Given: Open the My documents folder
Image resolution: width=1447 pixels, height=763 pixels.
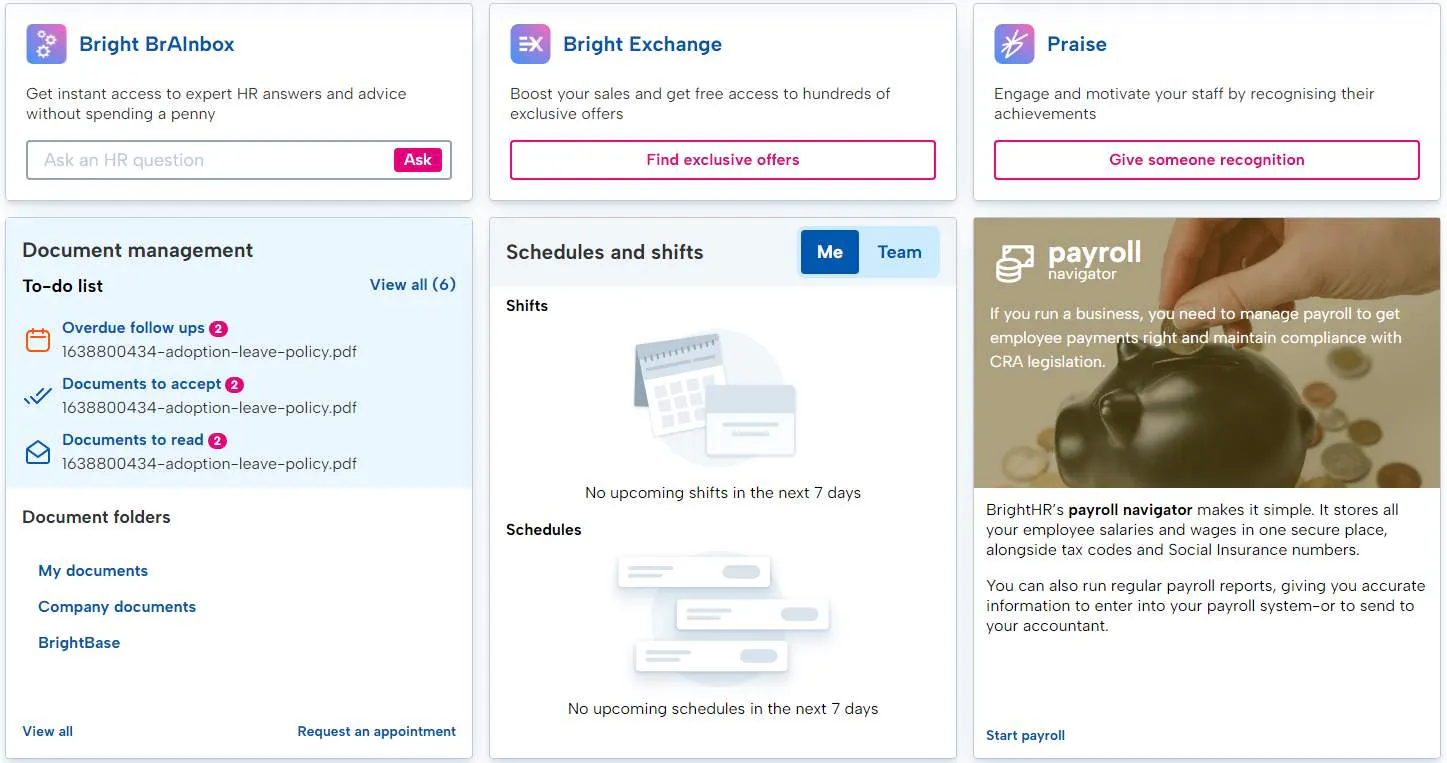Looking at the screenshot, I should (x=93, y=571).
